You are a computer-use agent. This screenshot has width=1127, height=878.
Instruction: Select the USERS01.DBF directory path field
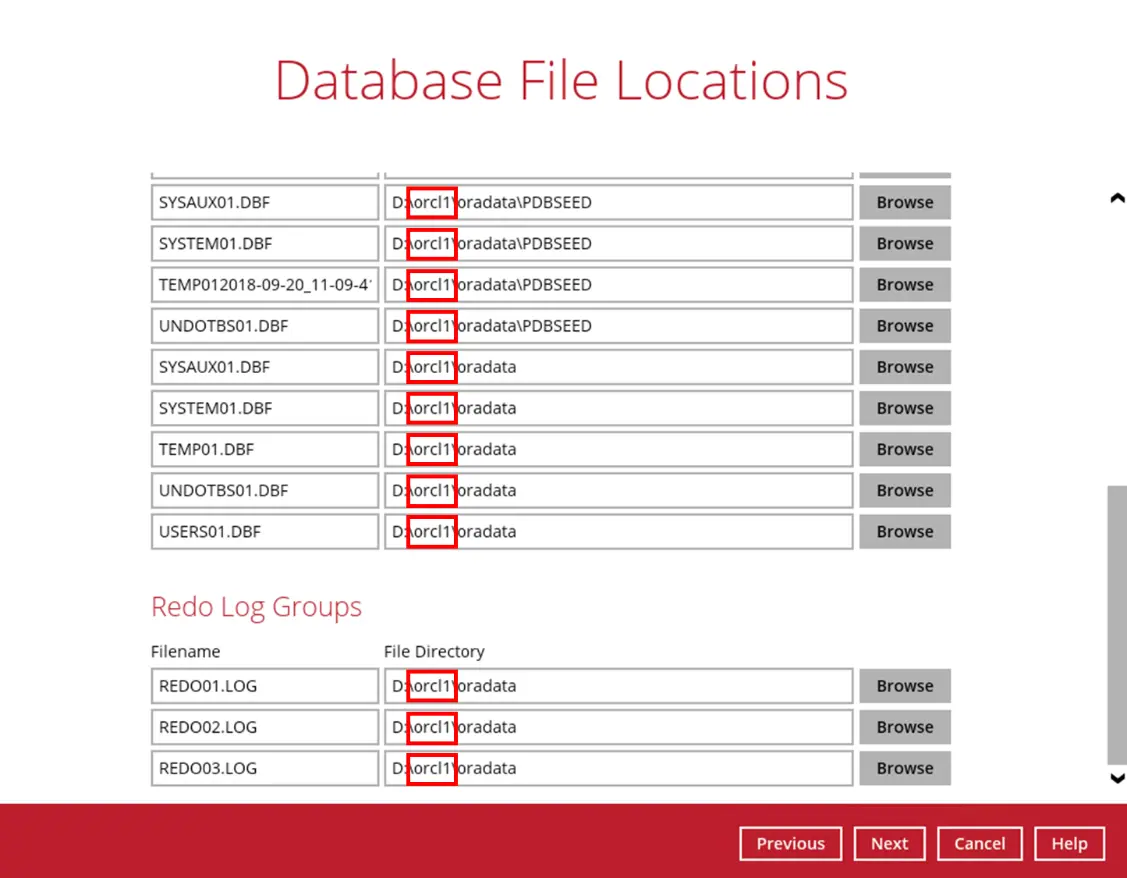click(617, 531)
